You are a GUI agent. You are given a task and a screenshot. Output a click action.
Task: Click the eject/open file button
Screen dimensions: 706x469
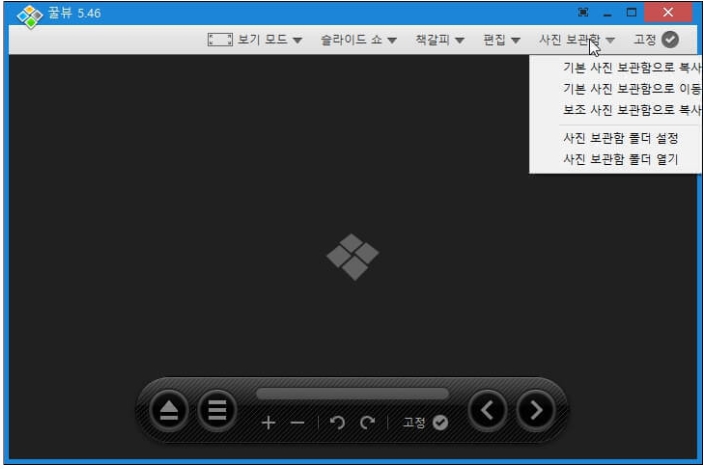[x=169, y=410]
